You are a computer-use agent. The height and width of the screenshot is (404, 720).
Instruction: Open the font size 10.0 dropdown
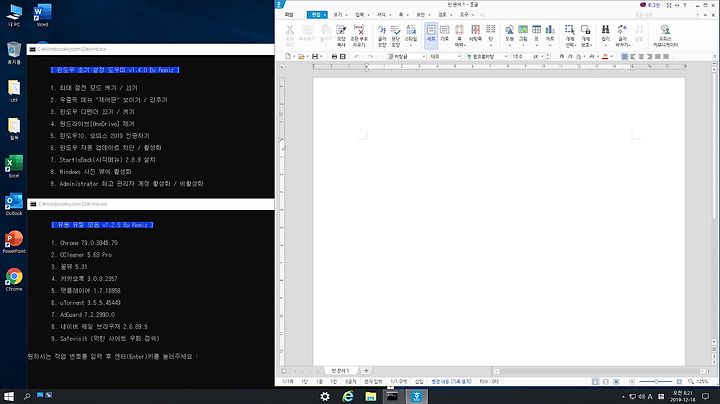point(527,56)
